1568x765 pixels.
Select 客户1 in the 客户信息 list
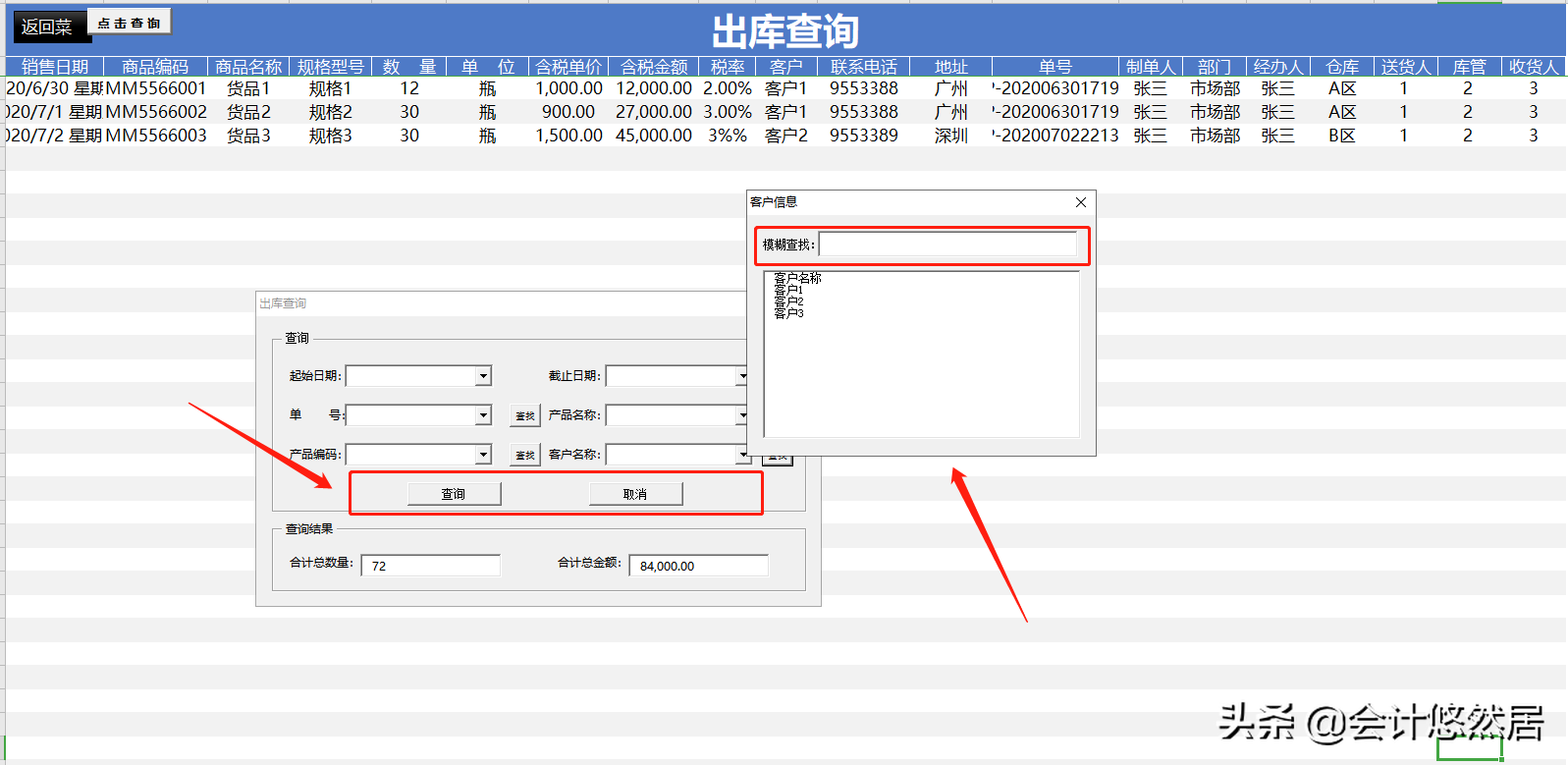point(788,291)
